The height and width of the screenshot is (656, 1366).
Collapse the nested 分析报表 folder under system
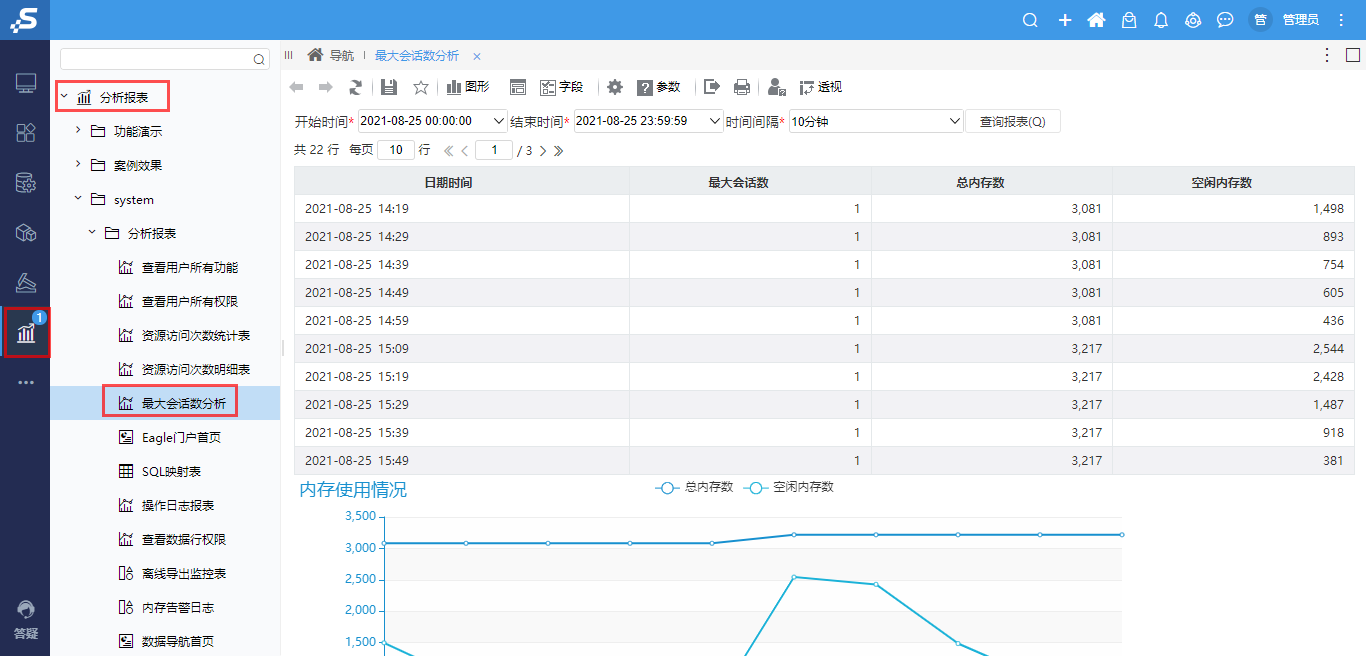[92, 233]
